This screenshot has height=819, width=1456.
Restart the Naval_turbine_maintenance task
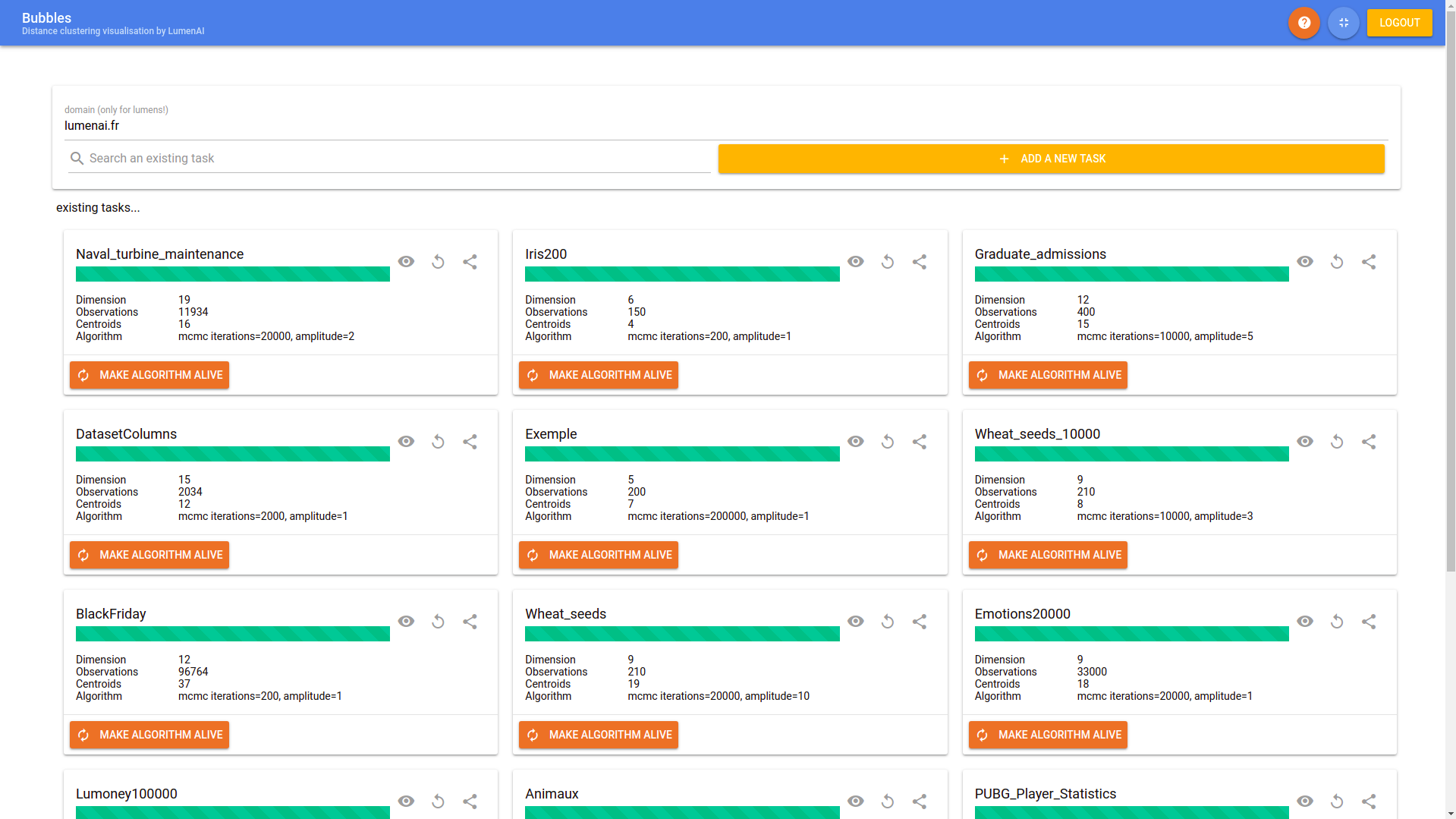click(438, 262)
